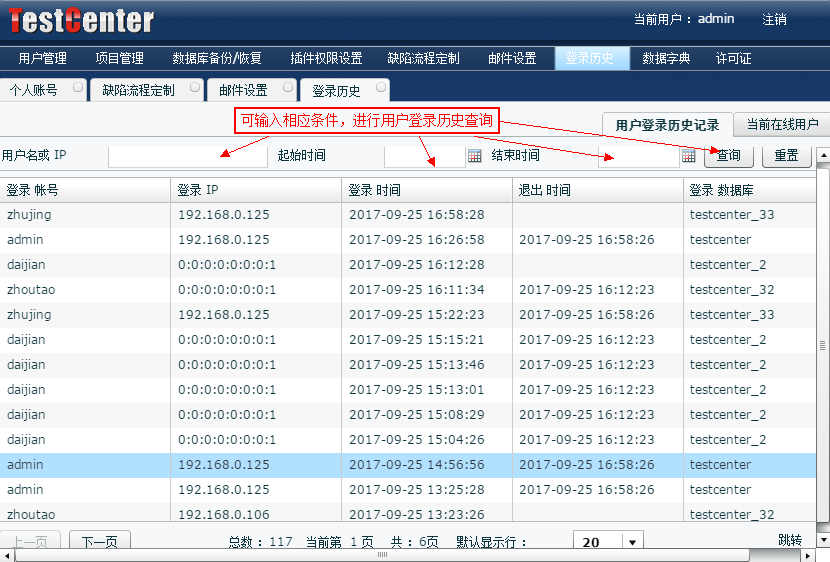The image size is (830, 562).
Task: Select the 用户登录历史记录 tab
Action: tap(667, 125)
